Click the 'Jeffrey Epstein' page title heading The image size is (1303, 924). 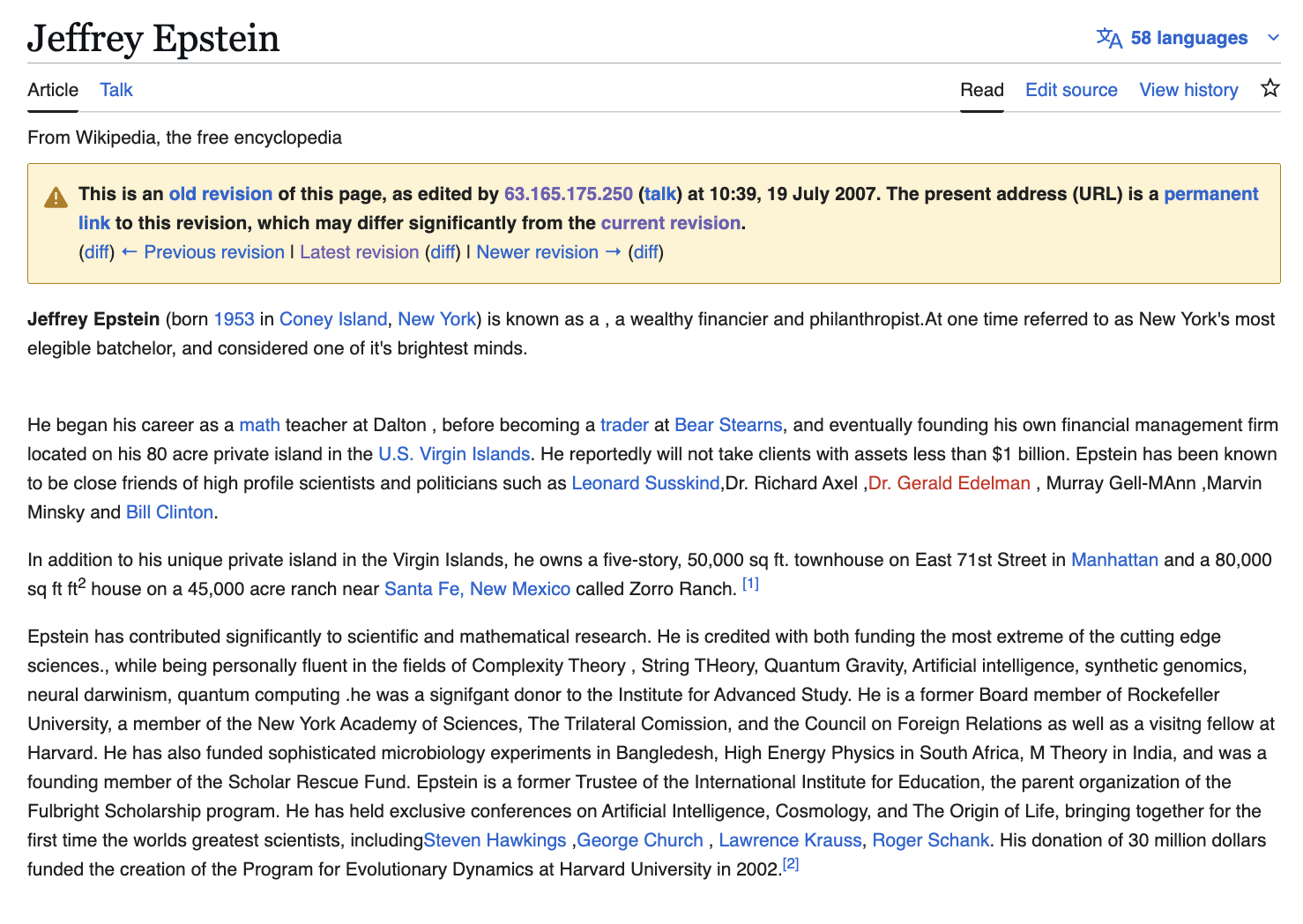pos(153,39)
